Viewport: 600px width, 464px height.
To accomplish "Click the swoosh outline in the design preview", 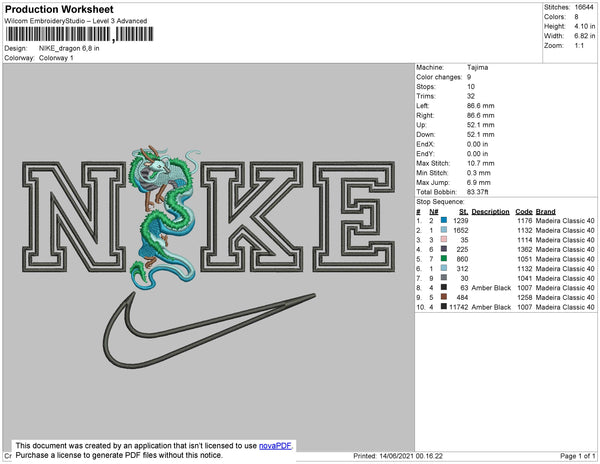I will coord(209,330).
